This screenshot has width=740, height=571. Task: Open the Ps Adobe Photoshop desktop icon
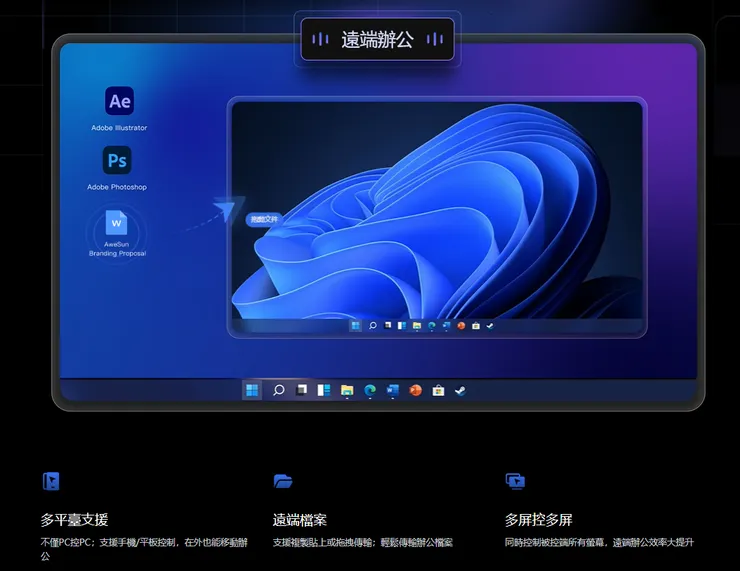coord(117,160)
